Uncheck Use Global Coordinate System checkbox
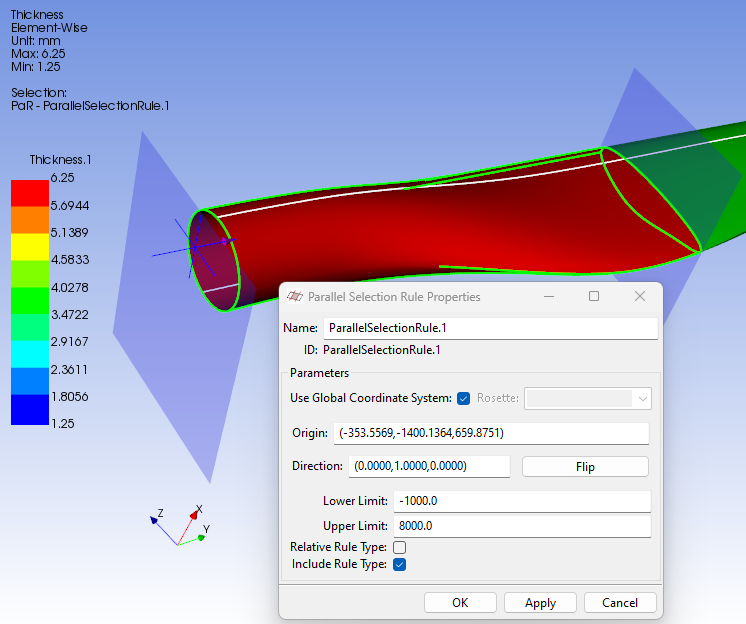Viewport: 746px width, 624px height. coord(463,398)
